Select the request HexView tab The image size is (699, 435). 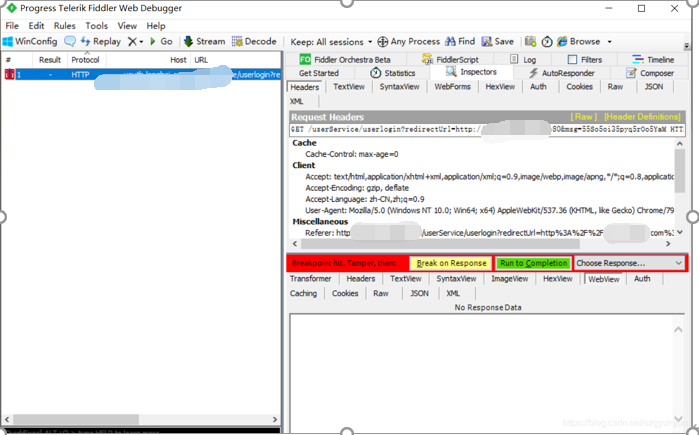(x=500, y=87)
